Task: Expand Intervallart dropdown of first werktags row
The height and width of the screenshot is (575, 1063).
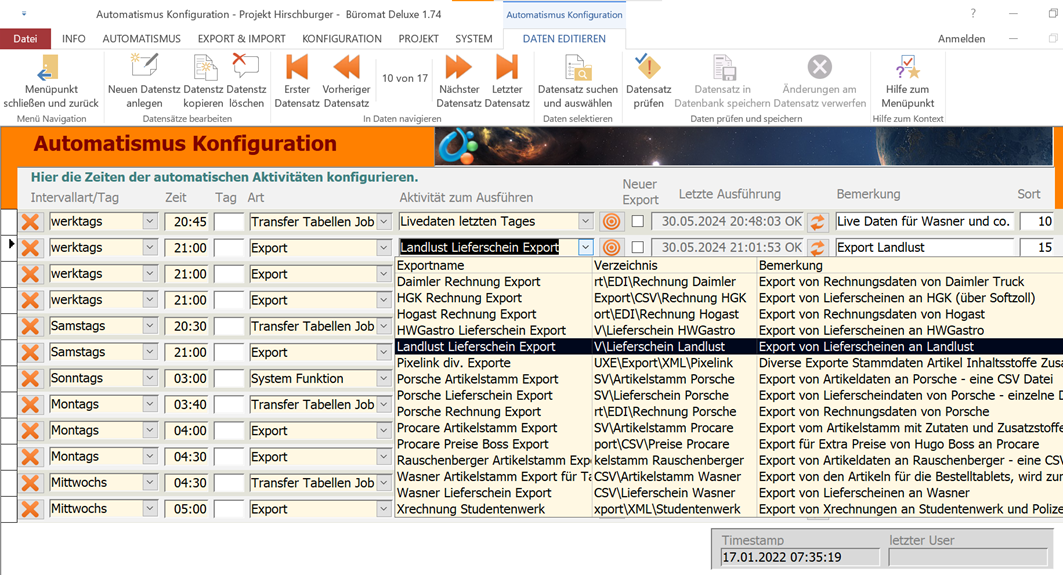Action: pos(150,222)
